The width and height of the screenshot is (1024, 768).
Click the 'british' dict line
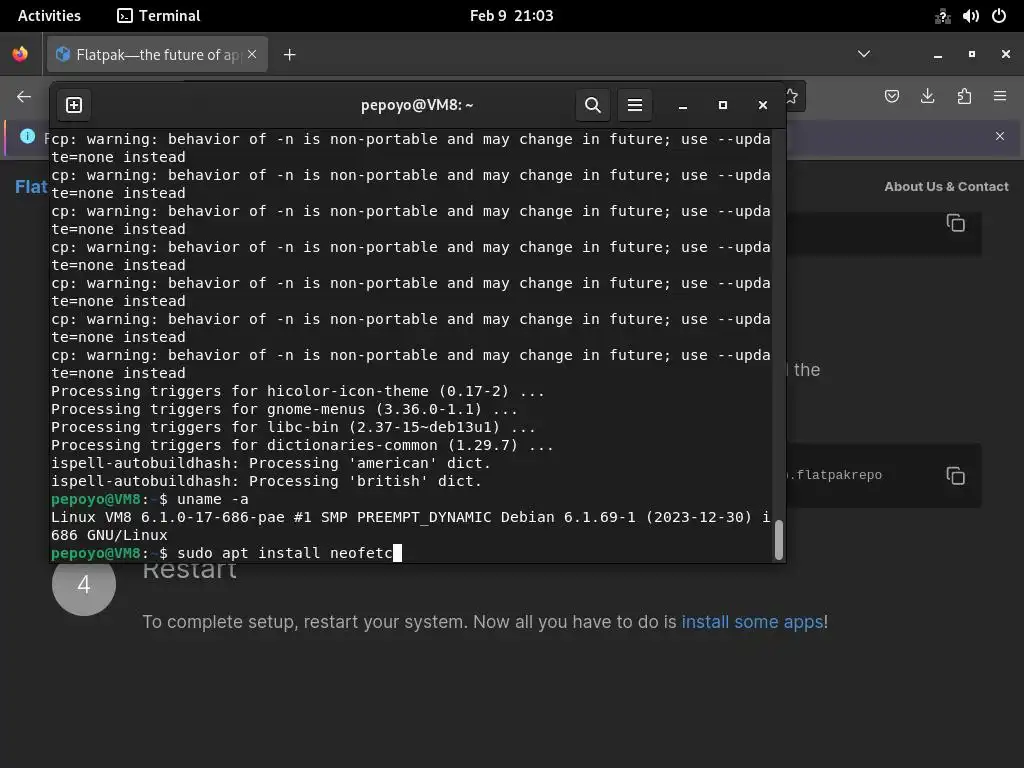pyautogui.click(x=266, y=481)
